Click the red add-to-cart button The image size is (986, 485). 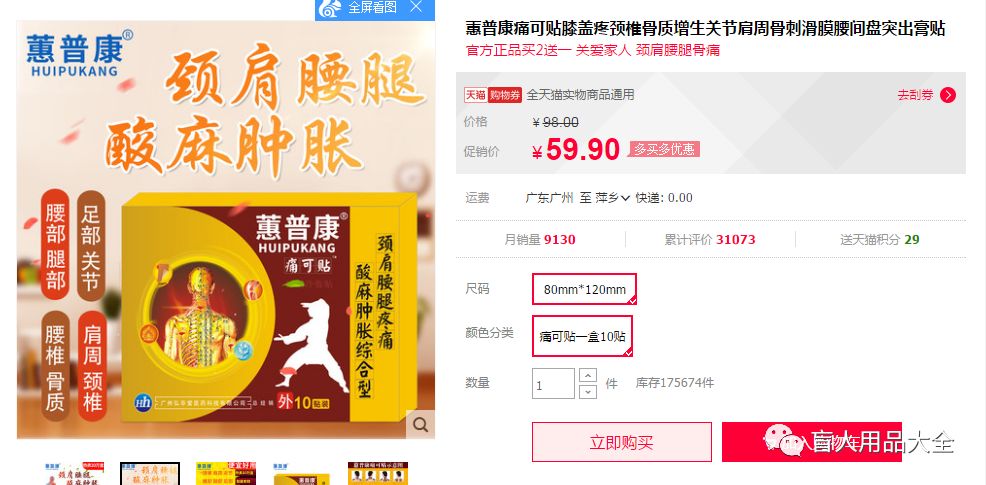pyautogui.click(x=812, y=442)
